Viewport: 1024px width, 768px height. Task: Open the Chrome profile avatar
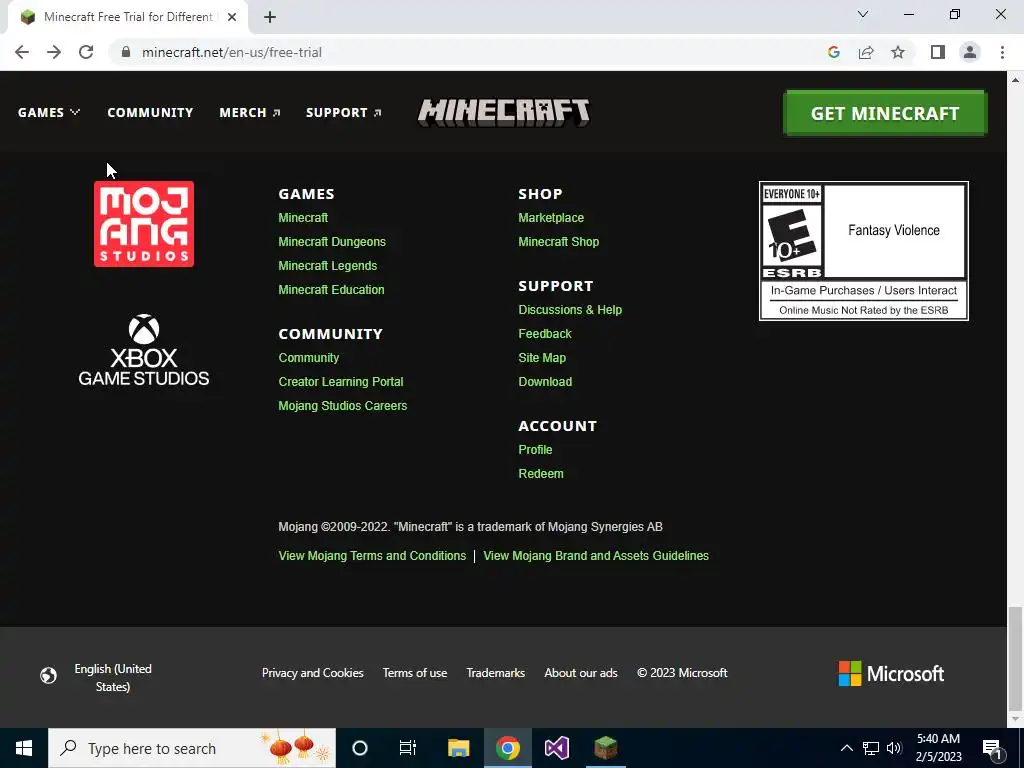coord(970,52)
